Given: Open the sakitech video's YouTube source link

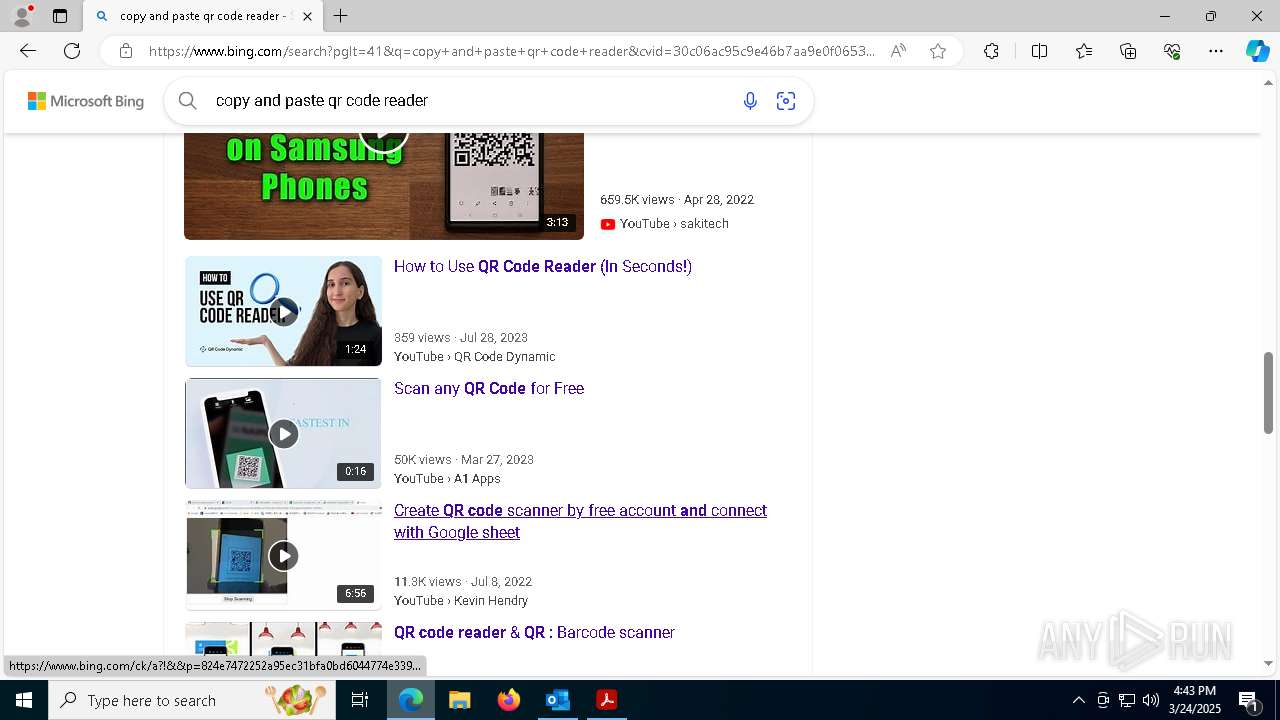Looking at the screenshot, I should [x=664, y=224].
